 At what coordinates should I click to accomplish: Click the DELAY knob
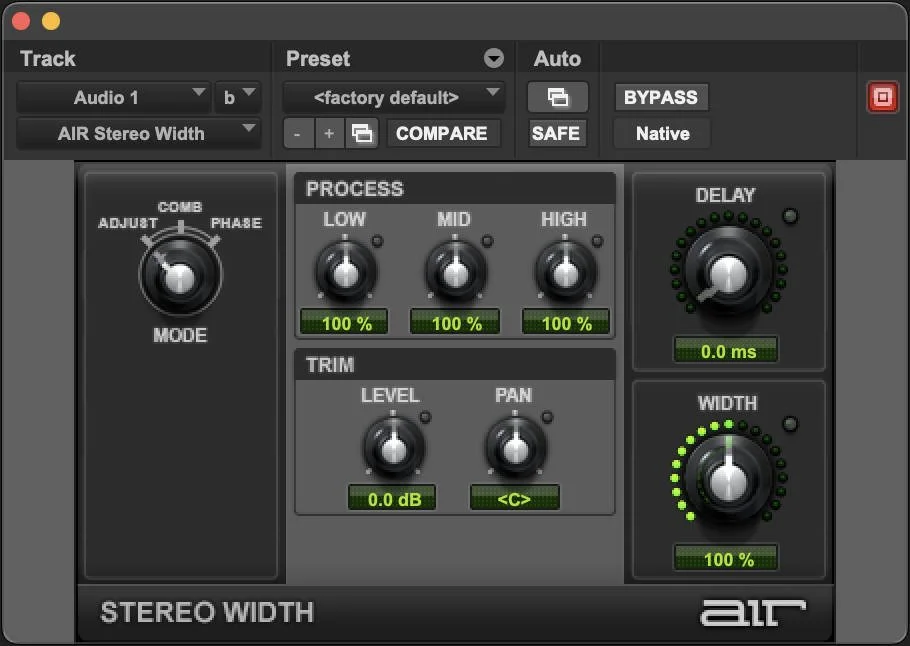728,270
